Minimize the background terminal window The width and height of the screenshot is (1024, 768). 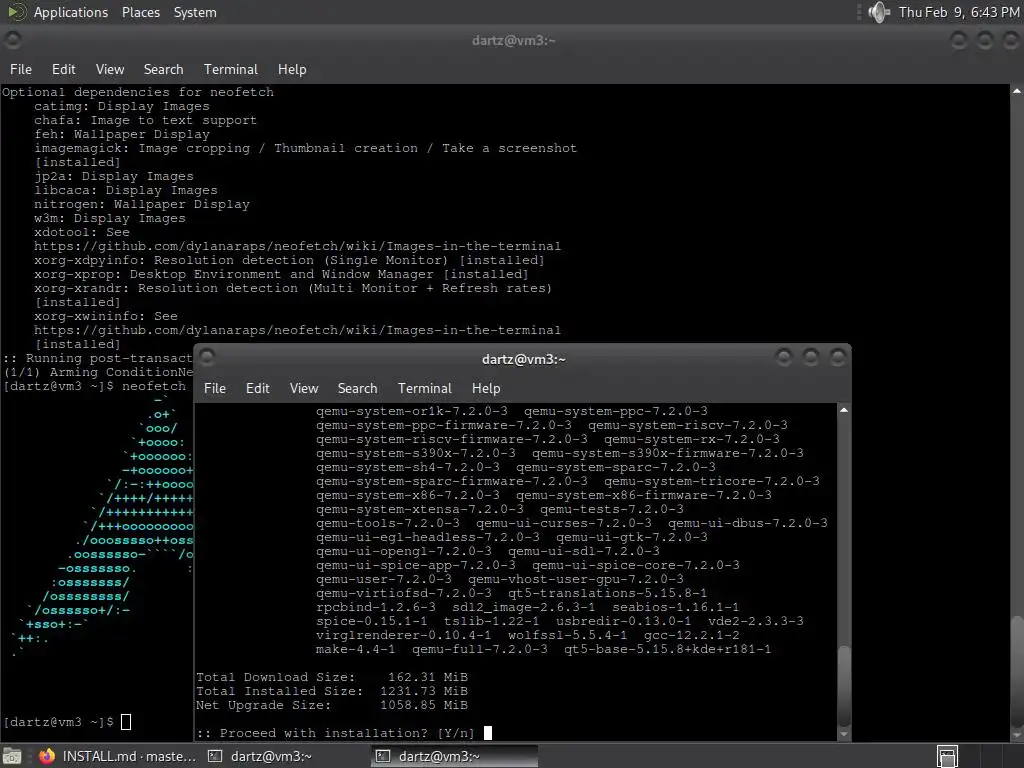point(959,40)
